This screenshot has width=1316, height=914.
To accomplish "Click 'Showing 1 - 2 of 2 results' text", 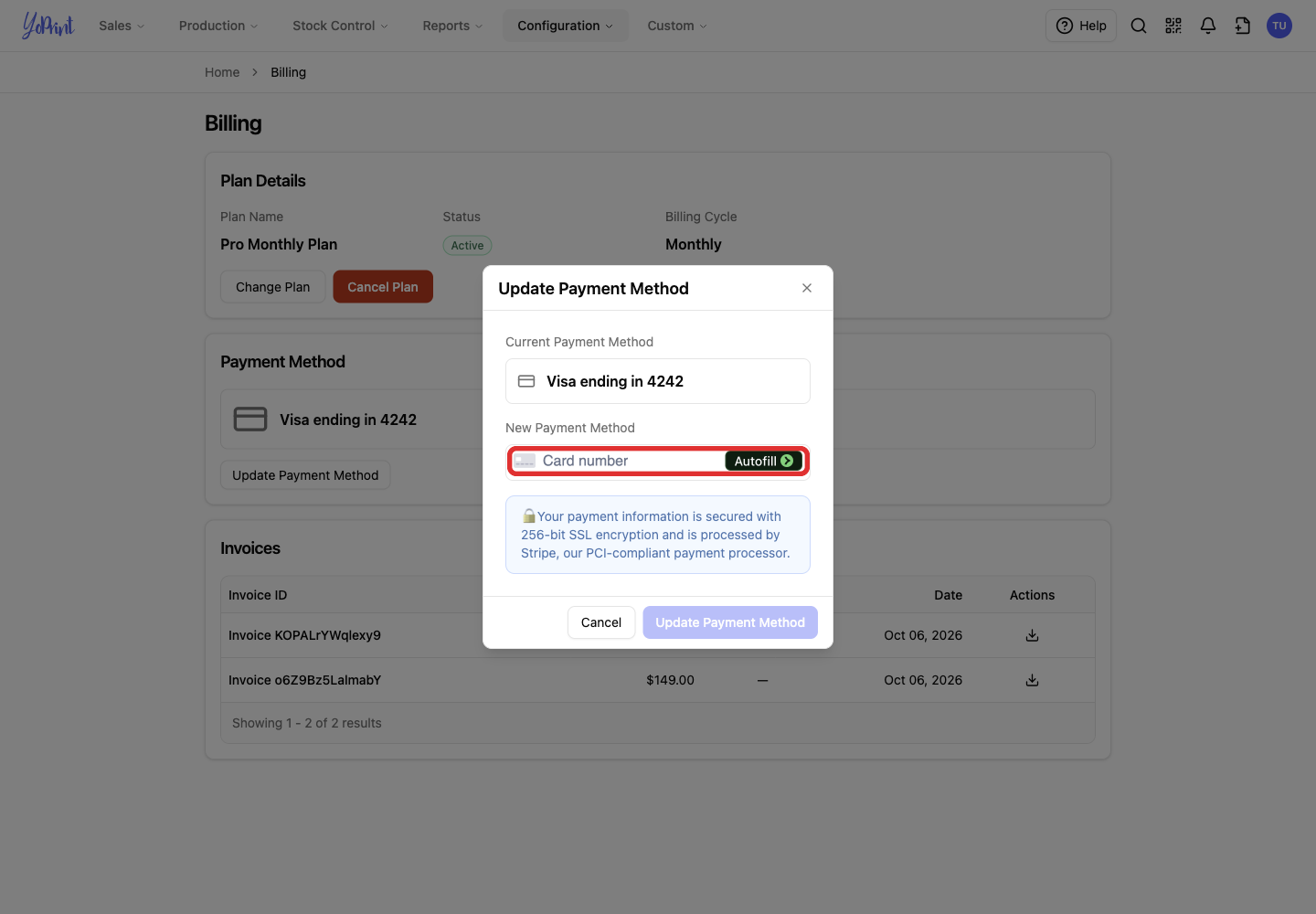I will tap(307, 723).
